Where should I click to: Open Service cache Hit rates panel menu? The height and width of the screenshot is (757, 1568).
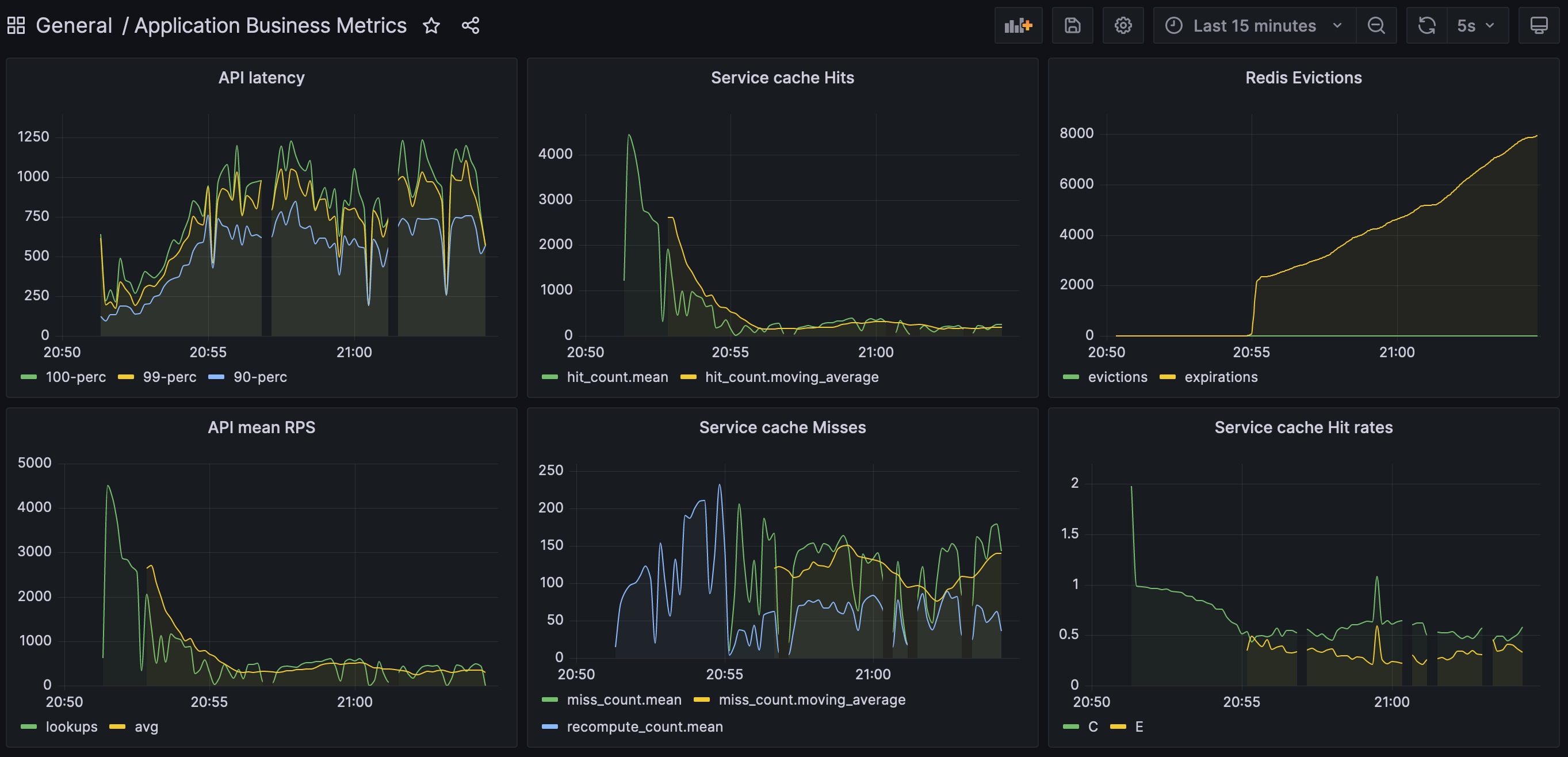(x=1303, y=428)
